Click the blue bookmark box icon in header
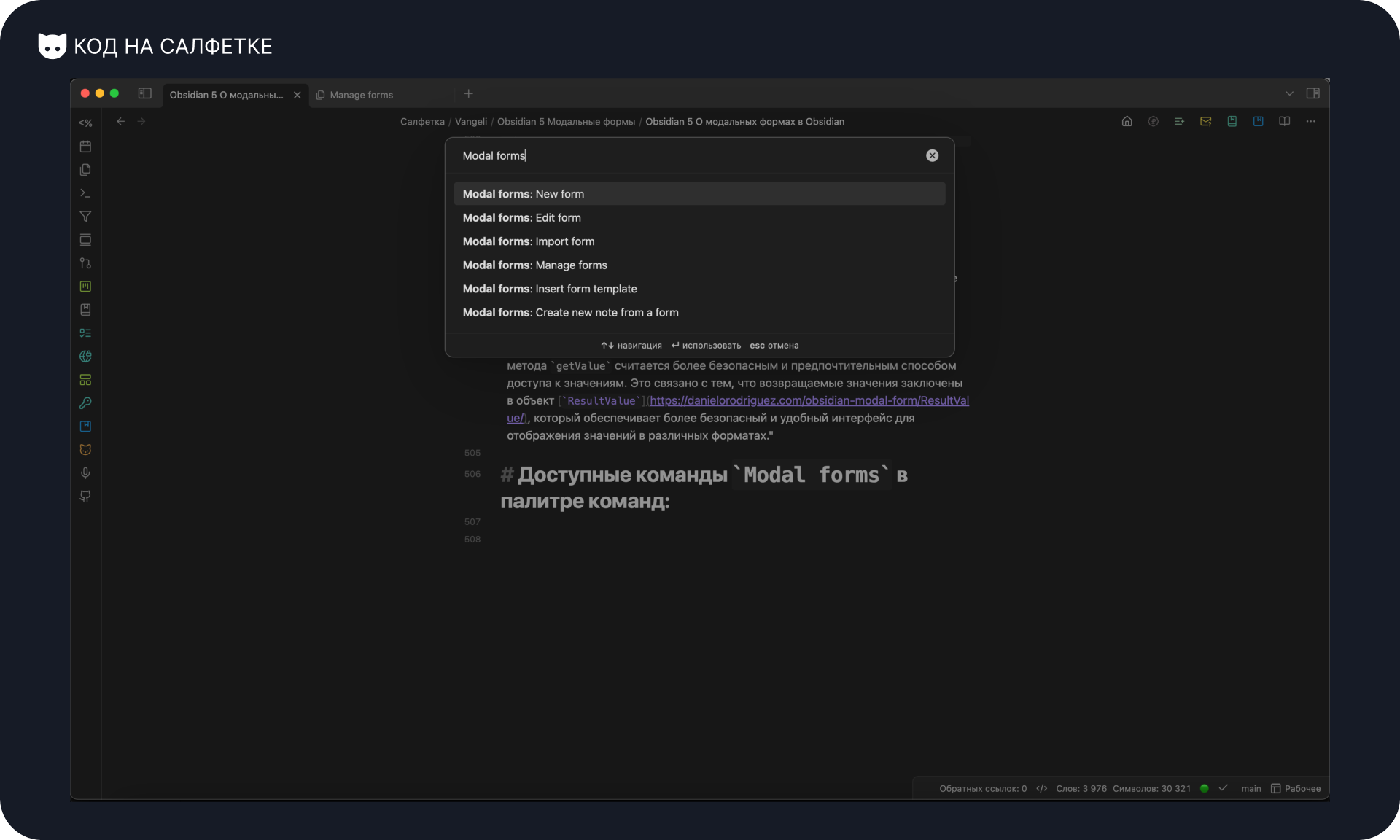Screen dimensions: 1400x840 pyautogui.click(x=1258, y=121)
